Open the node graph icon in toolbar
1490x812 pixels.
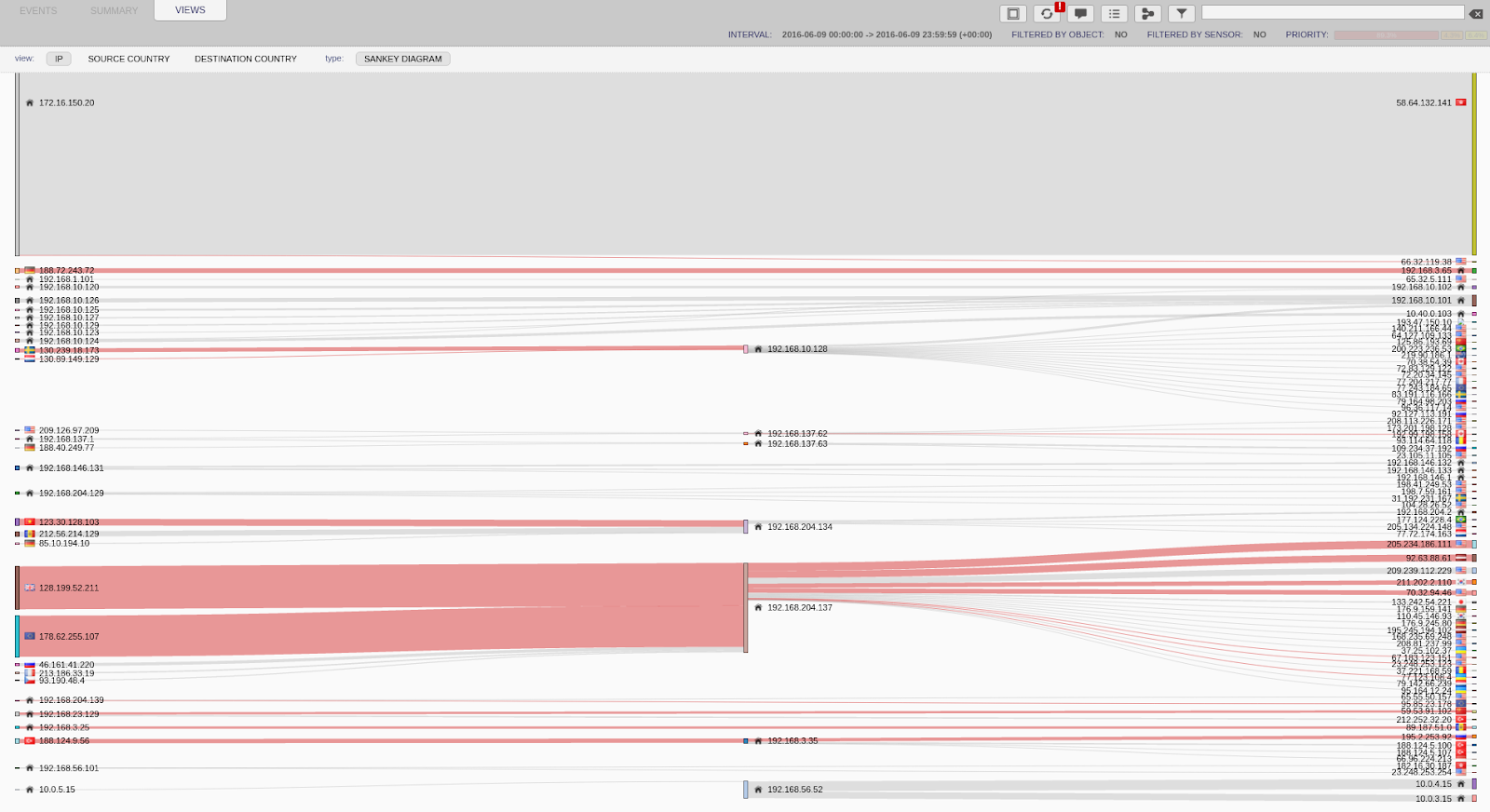1147,13
